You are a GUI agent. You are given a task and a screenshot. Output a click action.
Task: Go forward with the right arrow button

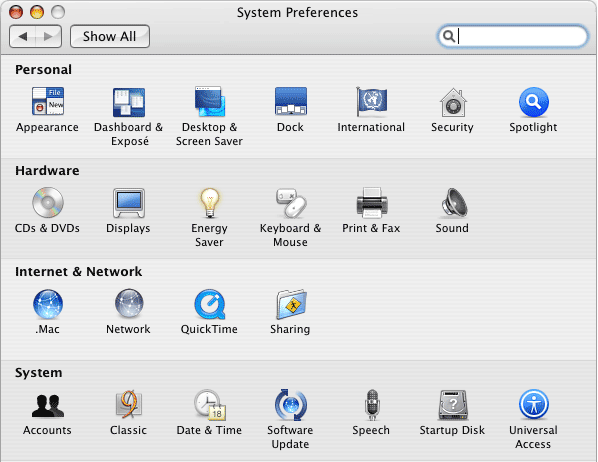48,37
